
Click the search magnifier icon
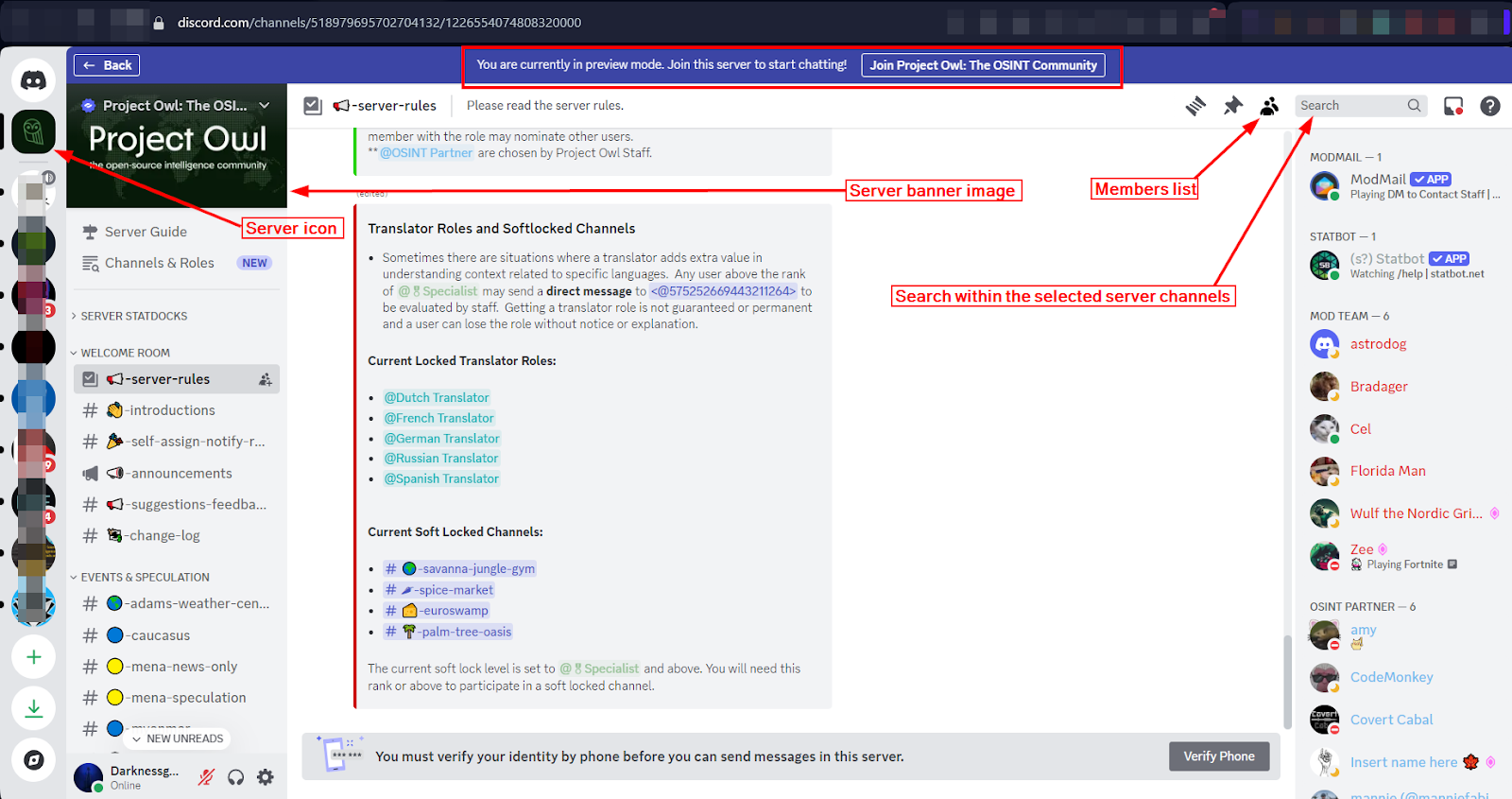[1414, 106]
